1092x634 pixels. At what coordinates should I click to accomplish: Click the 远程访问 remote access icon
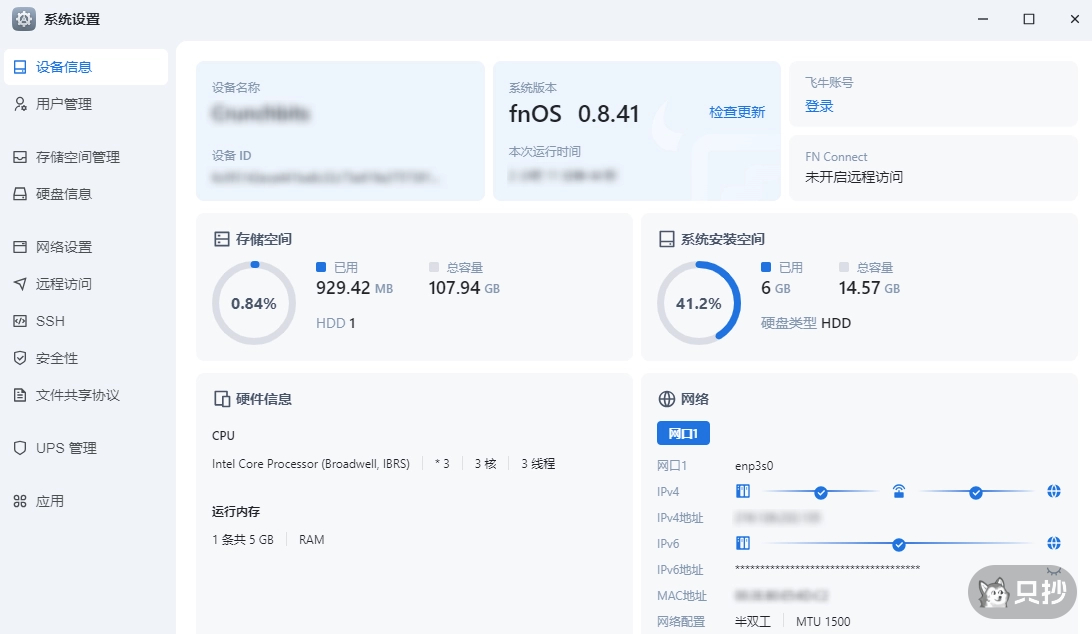pos(20,284)
